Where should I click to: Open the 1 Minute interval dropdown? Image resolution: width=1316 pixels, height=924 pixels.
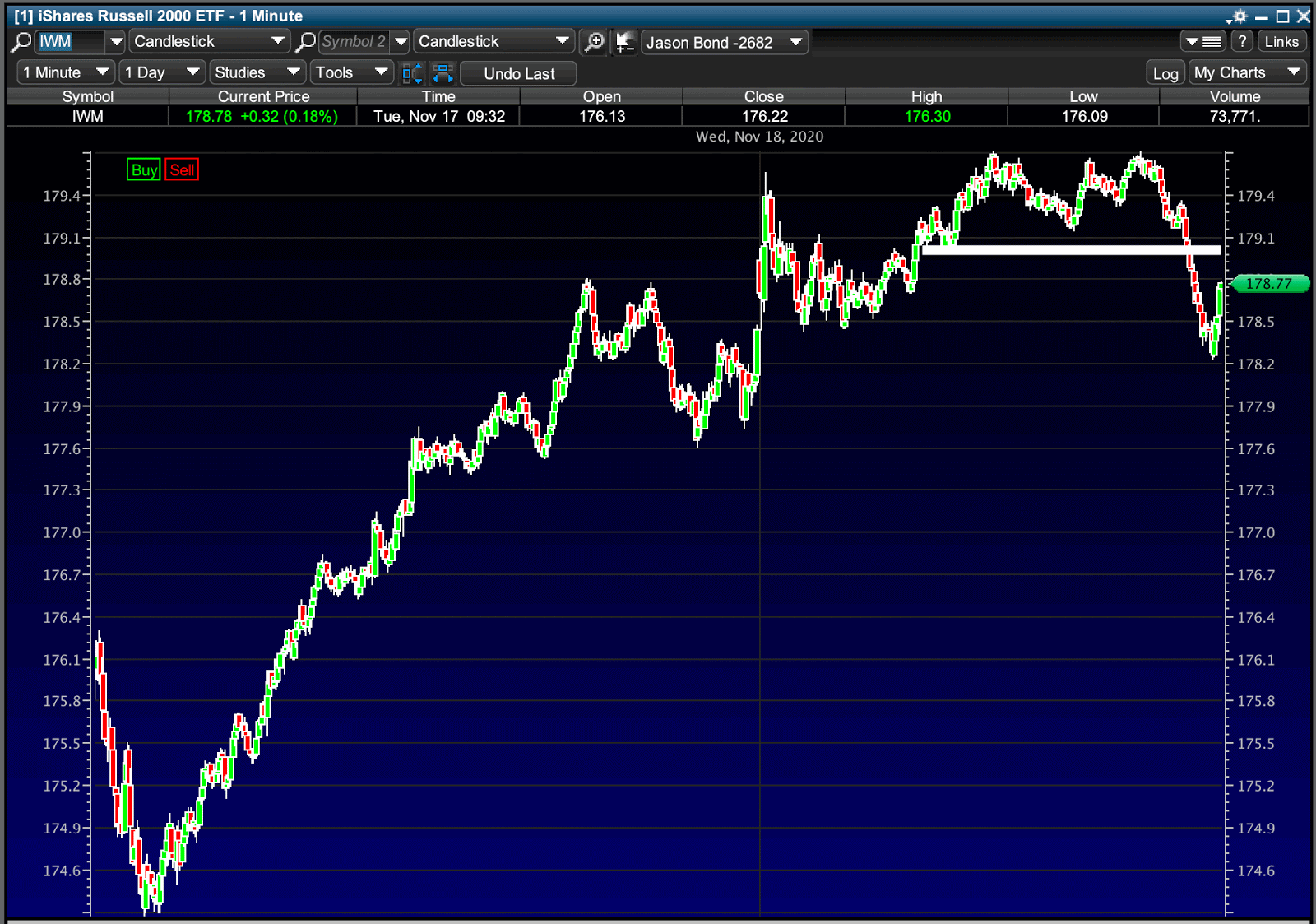click(66, 72)
